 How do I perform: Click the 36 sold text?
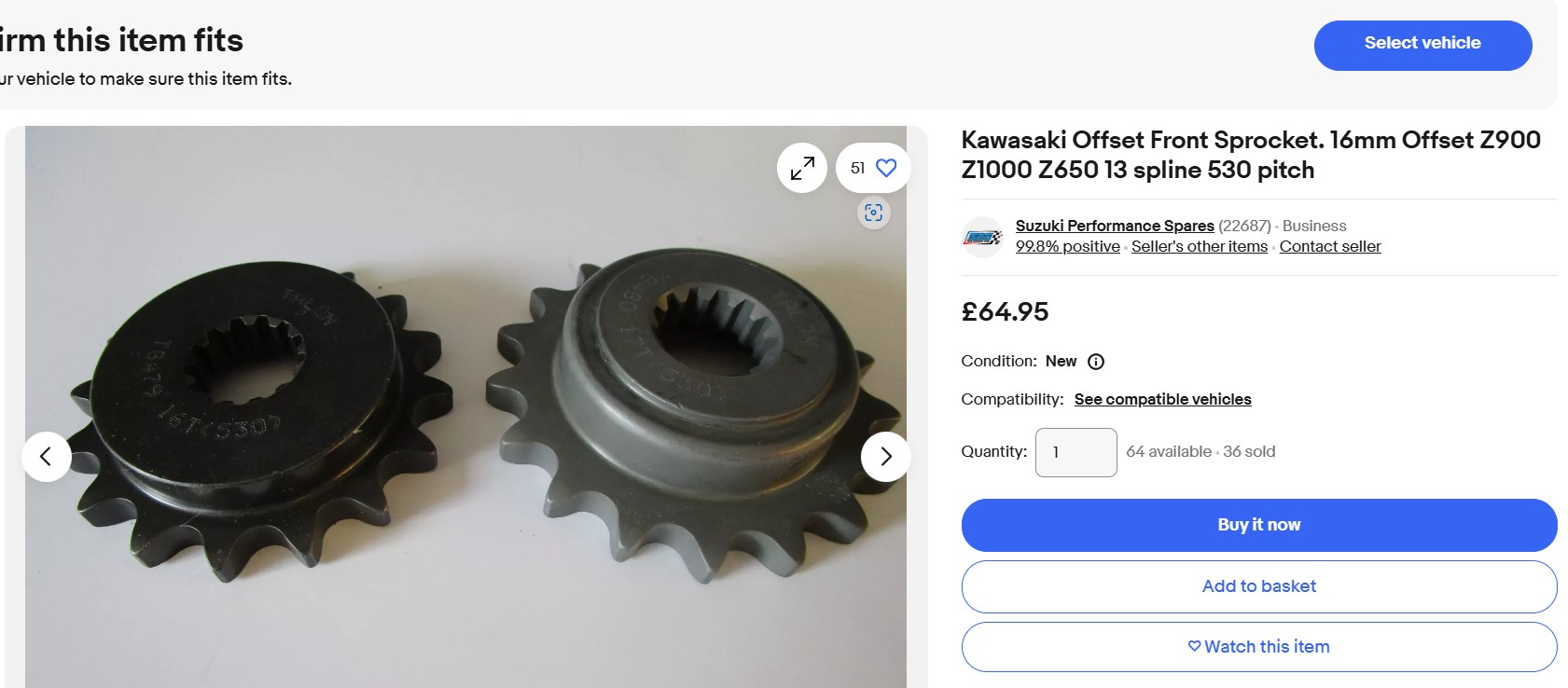click(x=1249, y=452)
